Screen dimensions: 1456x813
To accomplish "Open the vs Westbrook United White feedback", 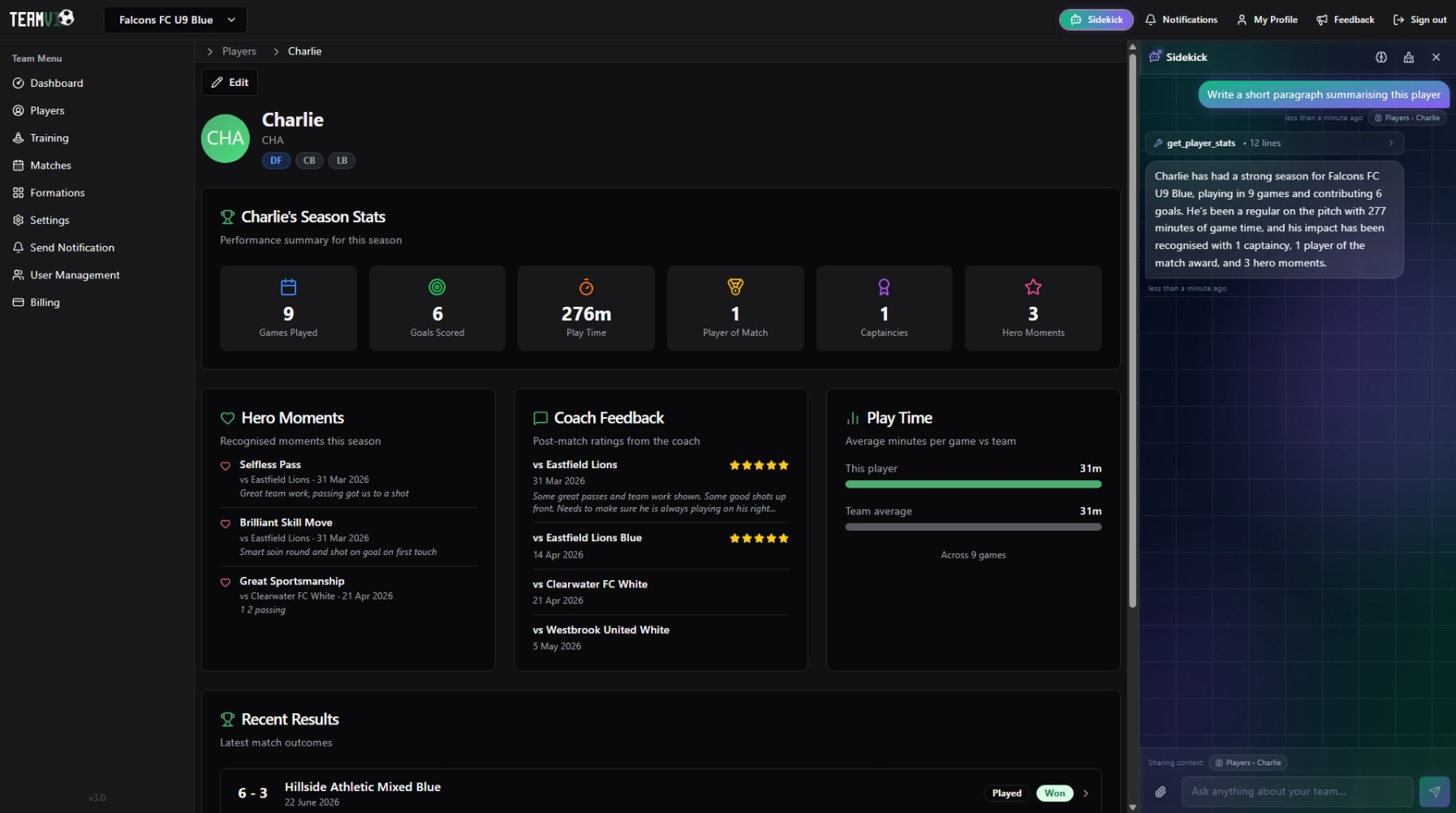I will [x=661, y=638].
